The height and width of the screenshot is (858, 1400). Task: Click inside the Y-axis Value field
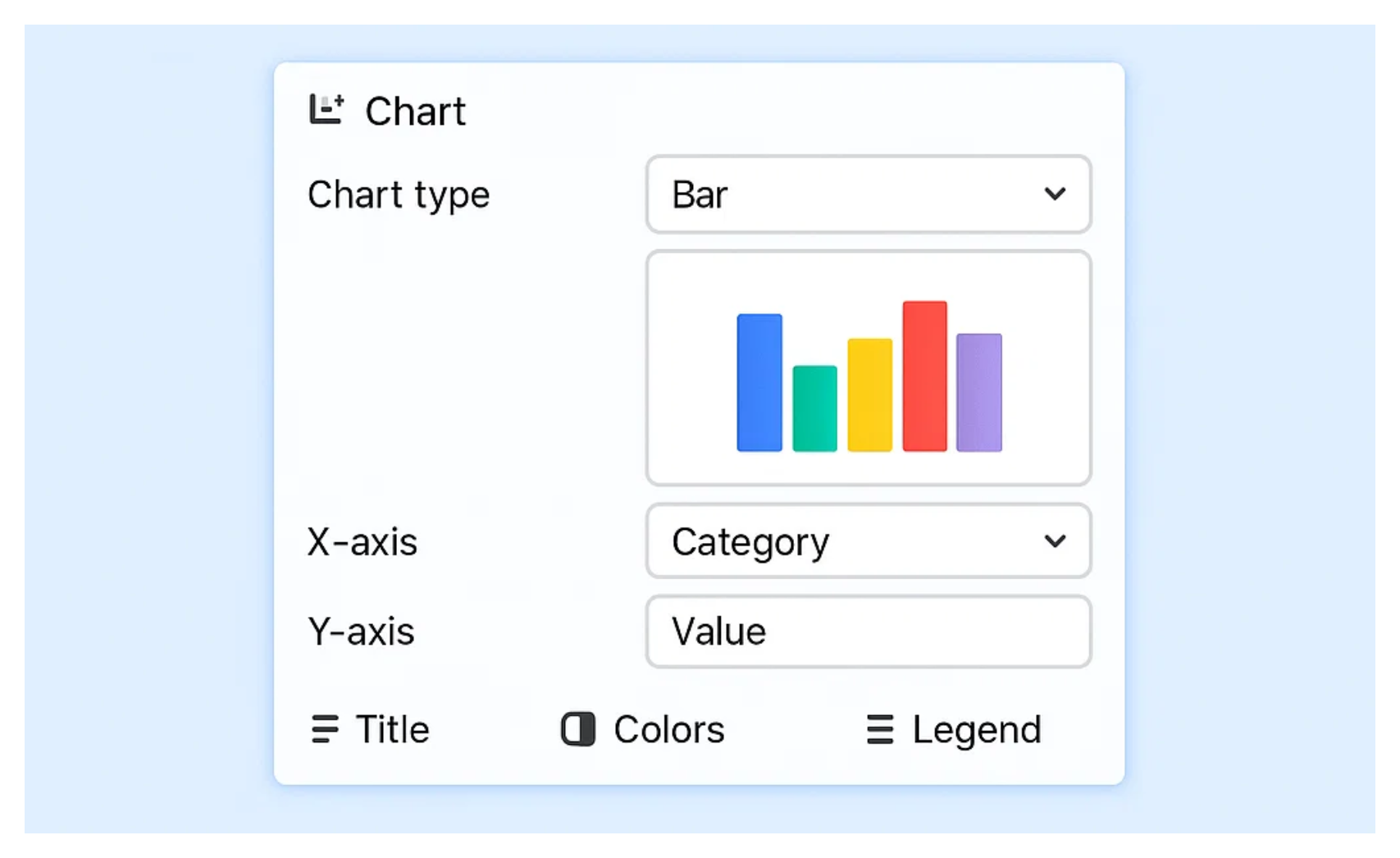pos(869,631)
